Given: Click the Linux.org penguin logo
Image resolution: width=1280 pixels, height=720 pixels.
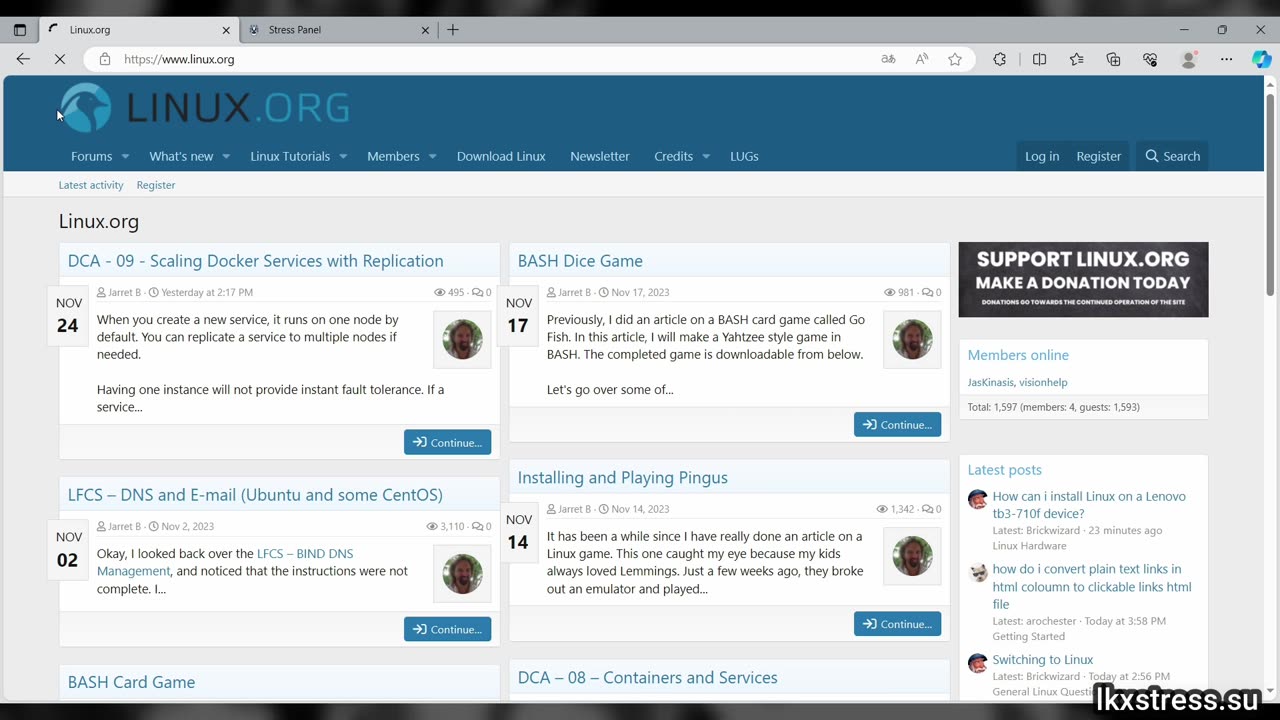Looking at the screenshot, I should (205, 108).
